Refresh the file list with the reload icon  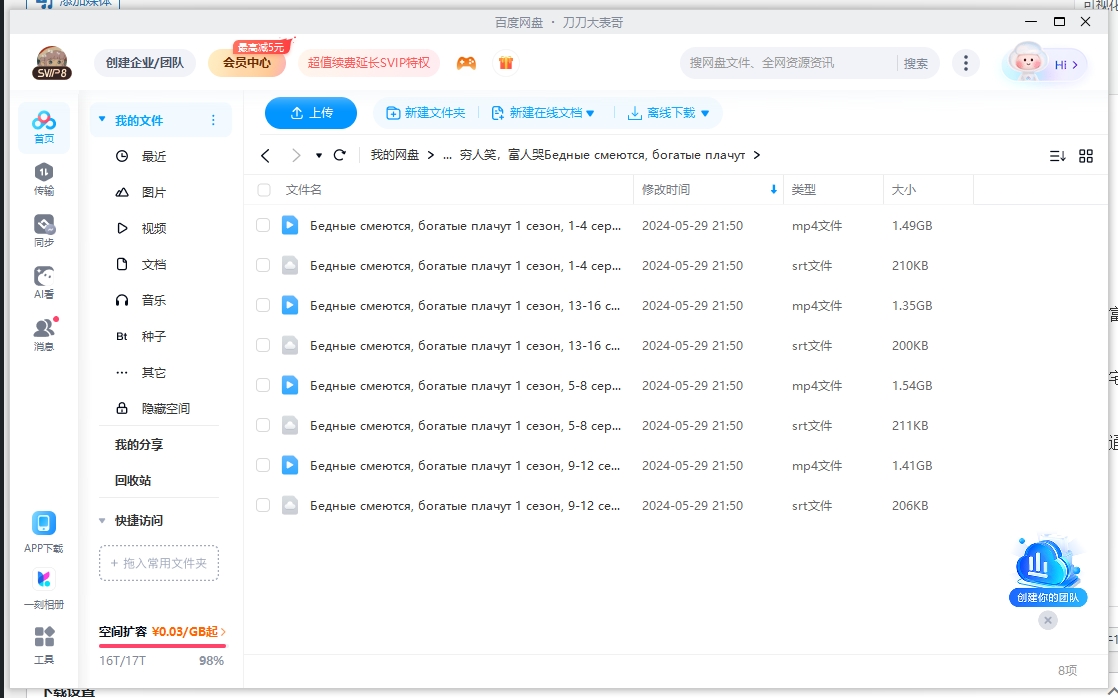click(x=340, y=156)
